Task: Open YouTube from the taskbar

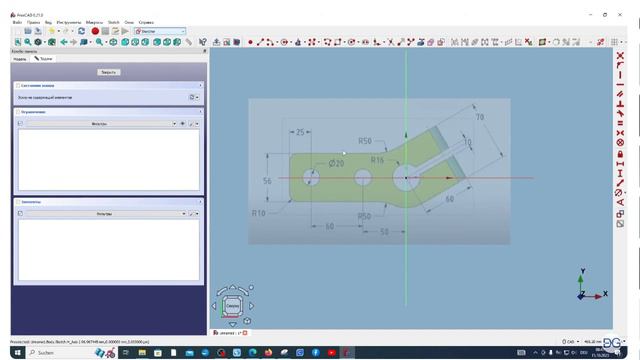Action: [x=331, y=353]
